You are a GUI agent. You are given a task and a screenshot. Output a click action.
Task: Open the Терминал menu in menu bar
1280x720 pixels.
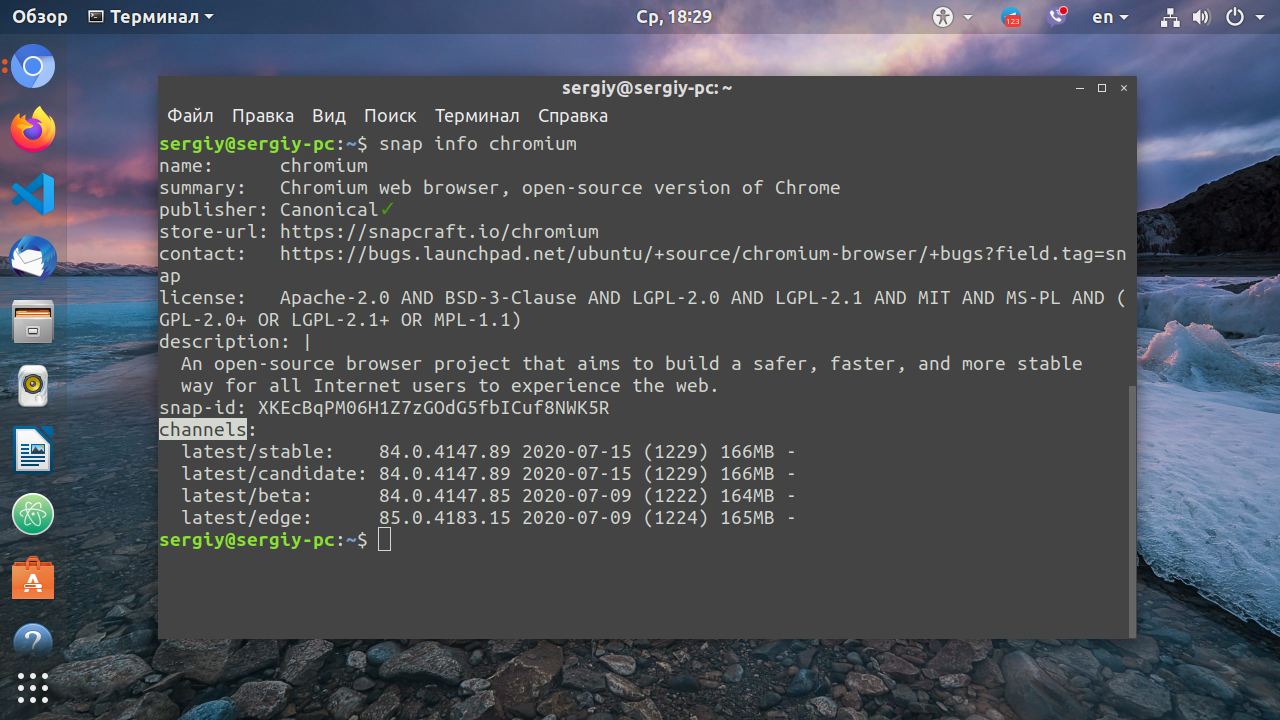tap(477, 116)
